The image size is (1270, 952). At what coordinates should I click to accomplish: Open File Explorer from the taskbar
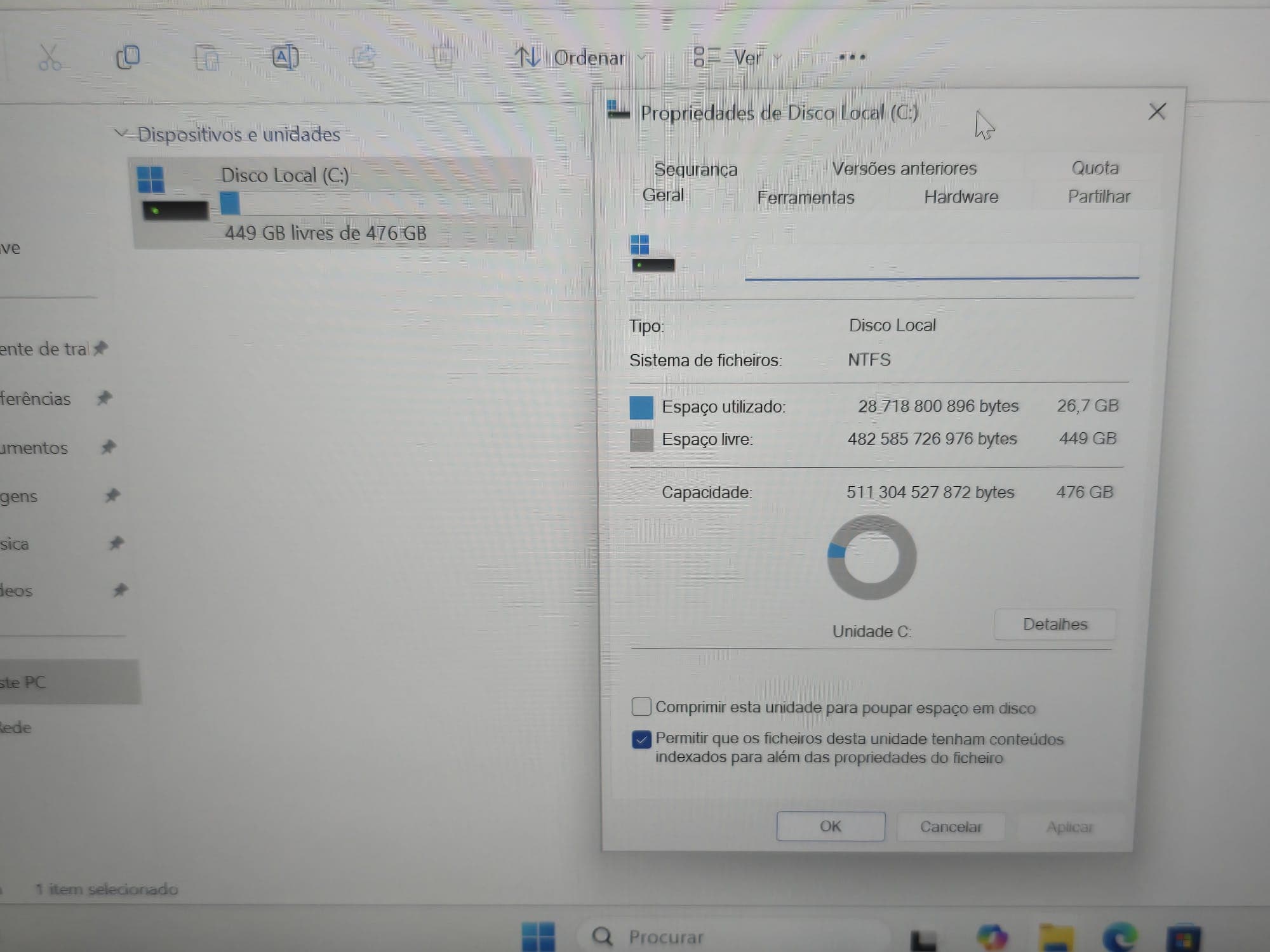[x=1056, y=938]
